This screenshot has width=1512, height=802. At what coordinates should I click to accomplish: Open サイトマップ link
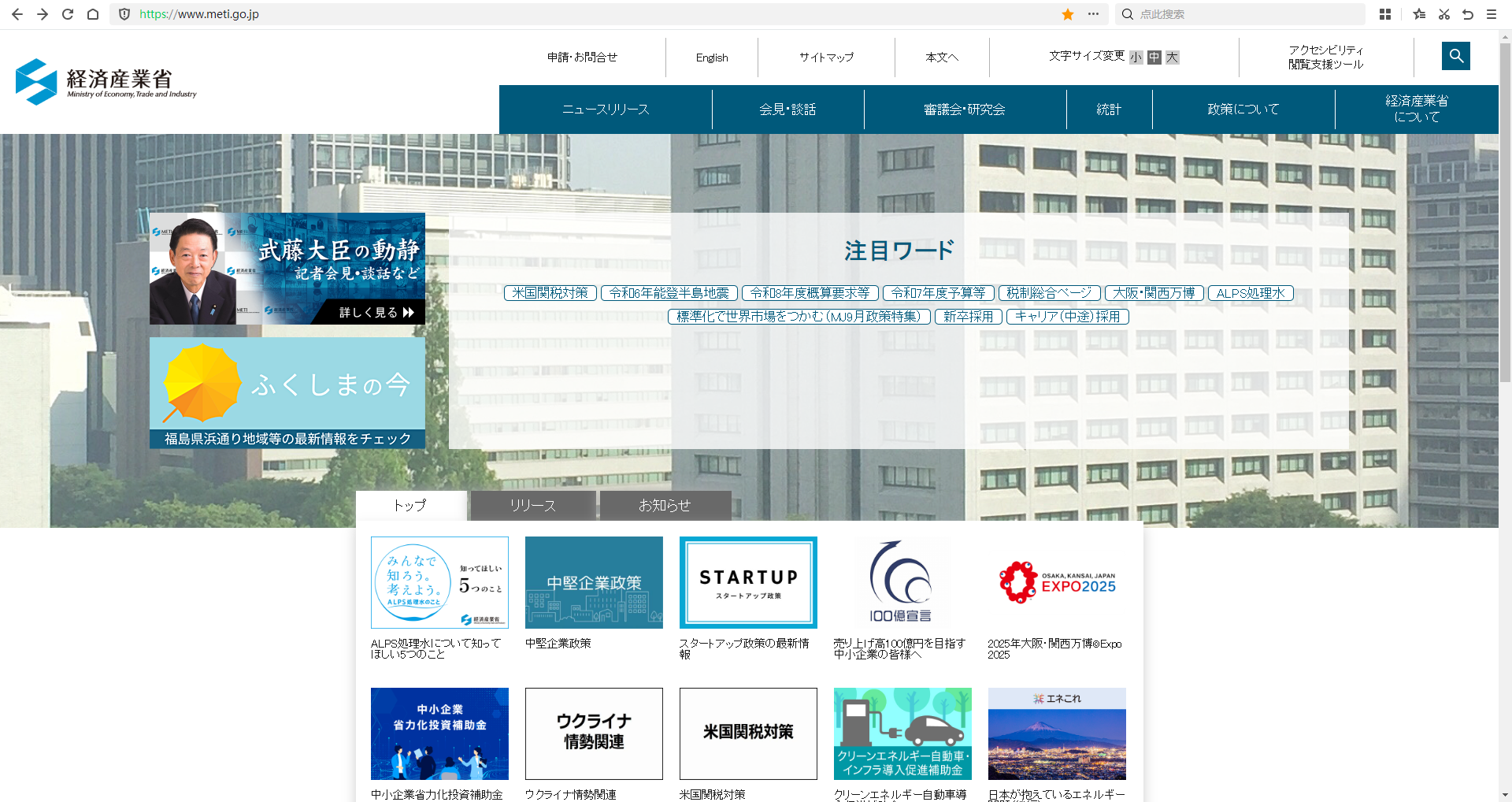click(827, 58)
